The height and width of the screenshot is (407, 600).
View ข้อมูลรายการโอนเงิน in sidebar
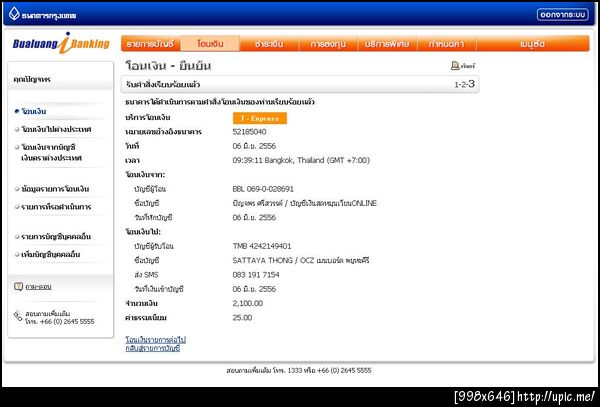tap(55, 189)
